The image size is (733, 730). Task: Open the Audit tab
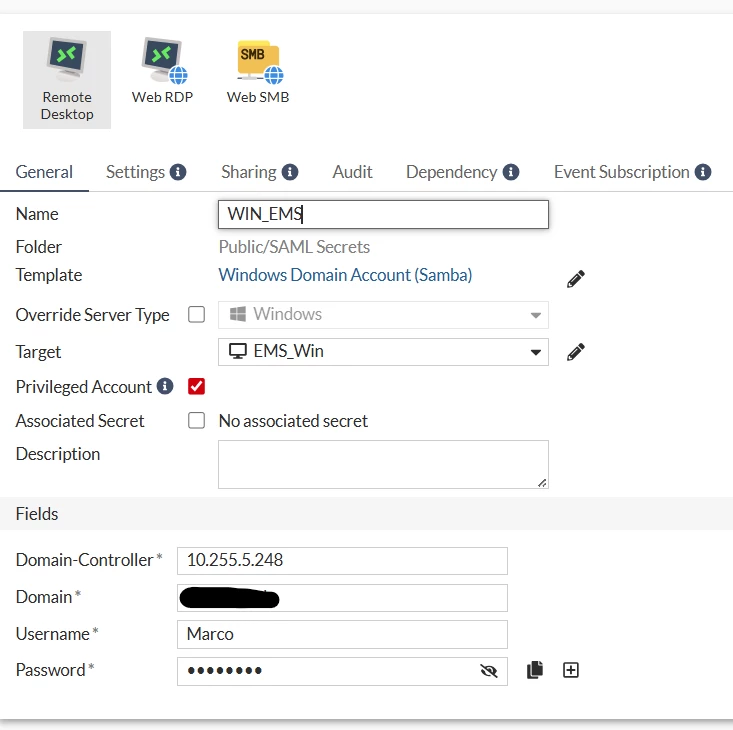(352, 172)
